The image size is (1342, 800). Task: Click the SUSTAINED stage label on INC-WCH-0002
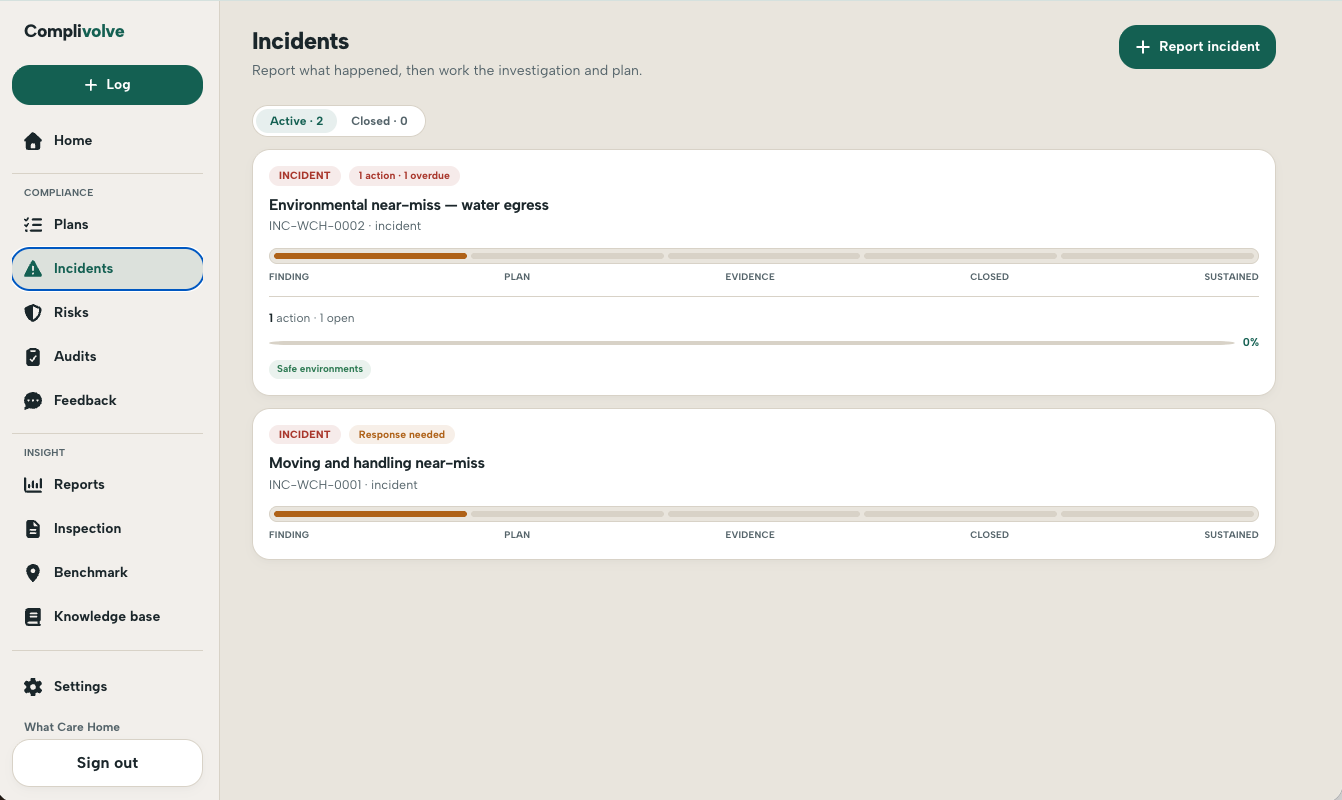1231,277
